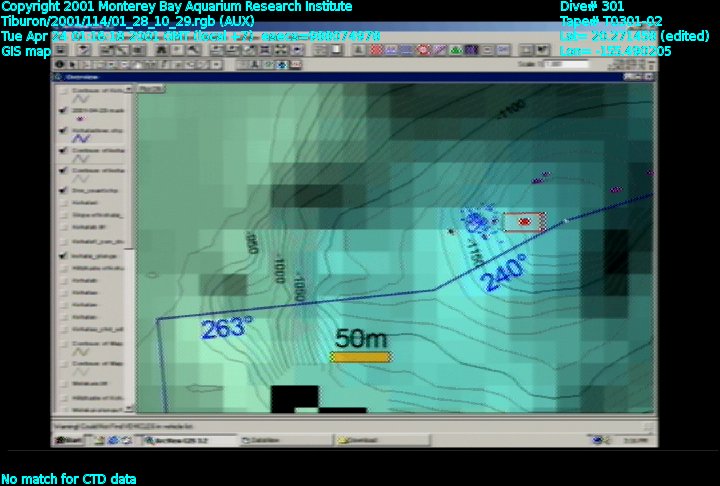Image resolution: width=720 pixels, height=486 pixels.
Task: Click the legend scrollbar up arrow
Action: point(129,88)
